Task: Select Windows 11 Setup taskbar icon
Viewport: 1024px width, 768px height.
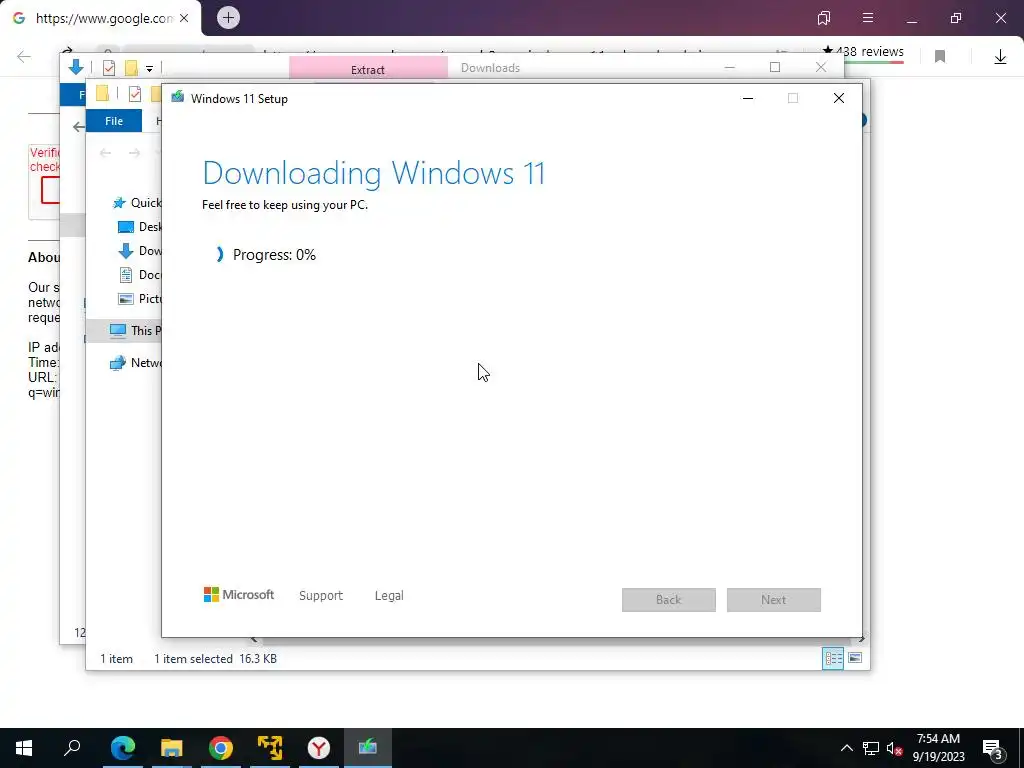Action: tap(368, 748)
